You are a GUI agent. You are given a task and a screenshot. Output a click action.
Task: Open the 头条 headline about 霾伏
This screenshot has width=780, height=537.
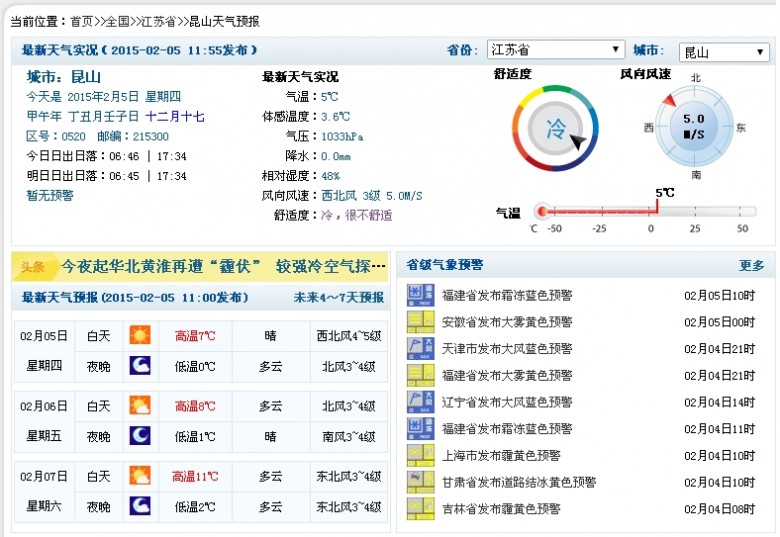[223, 266]
